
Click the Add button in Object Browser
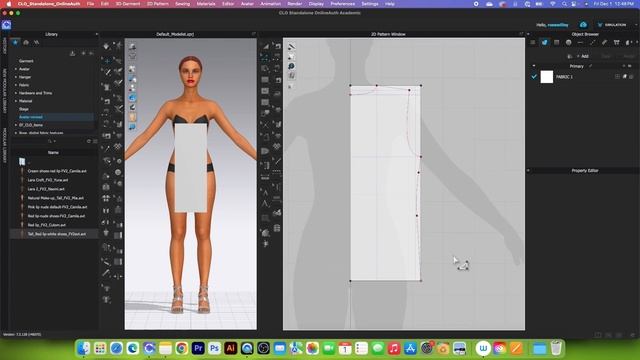pos(583,56)
